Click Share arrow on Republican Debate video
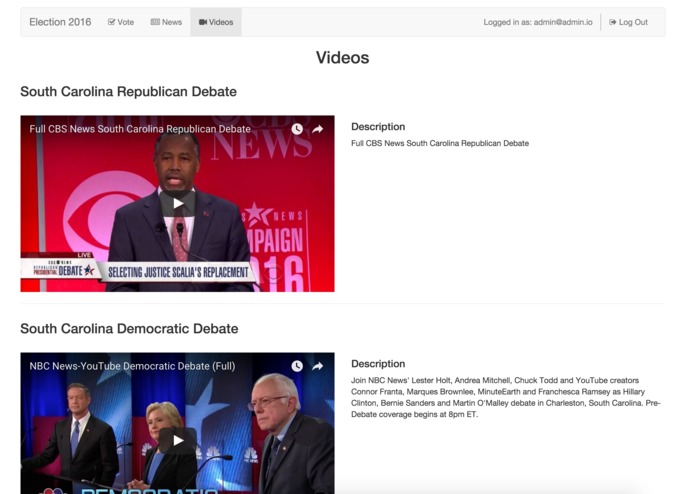695x494 pixels. coord(317,129)
